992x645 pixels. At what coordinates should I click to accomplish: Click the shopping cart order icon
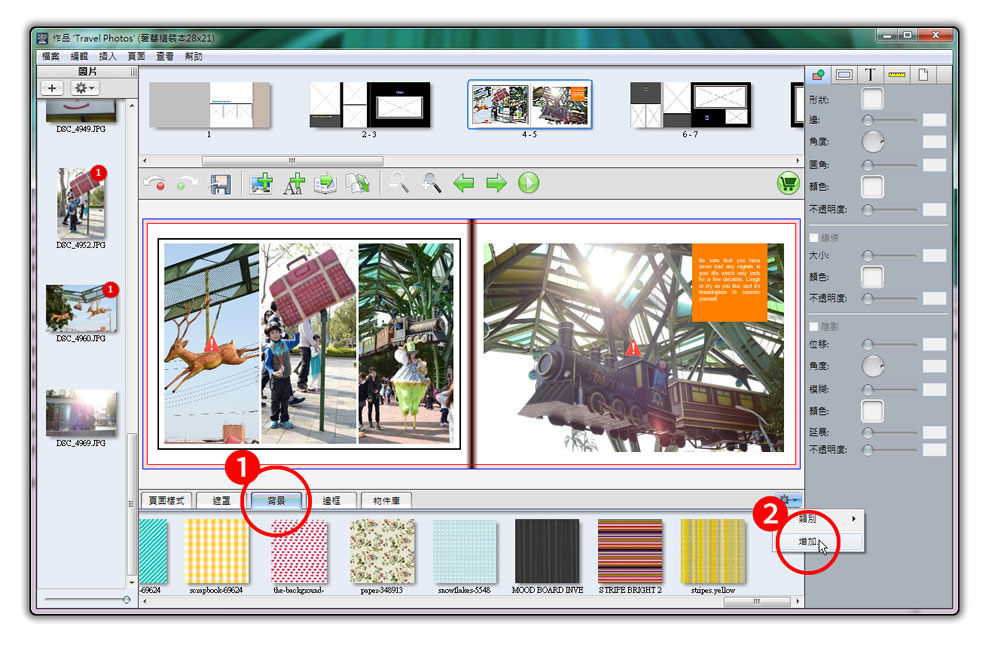tap(787, 184)
